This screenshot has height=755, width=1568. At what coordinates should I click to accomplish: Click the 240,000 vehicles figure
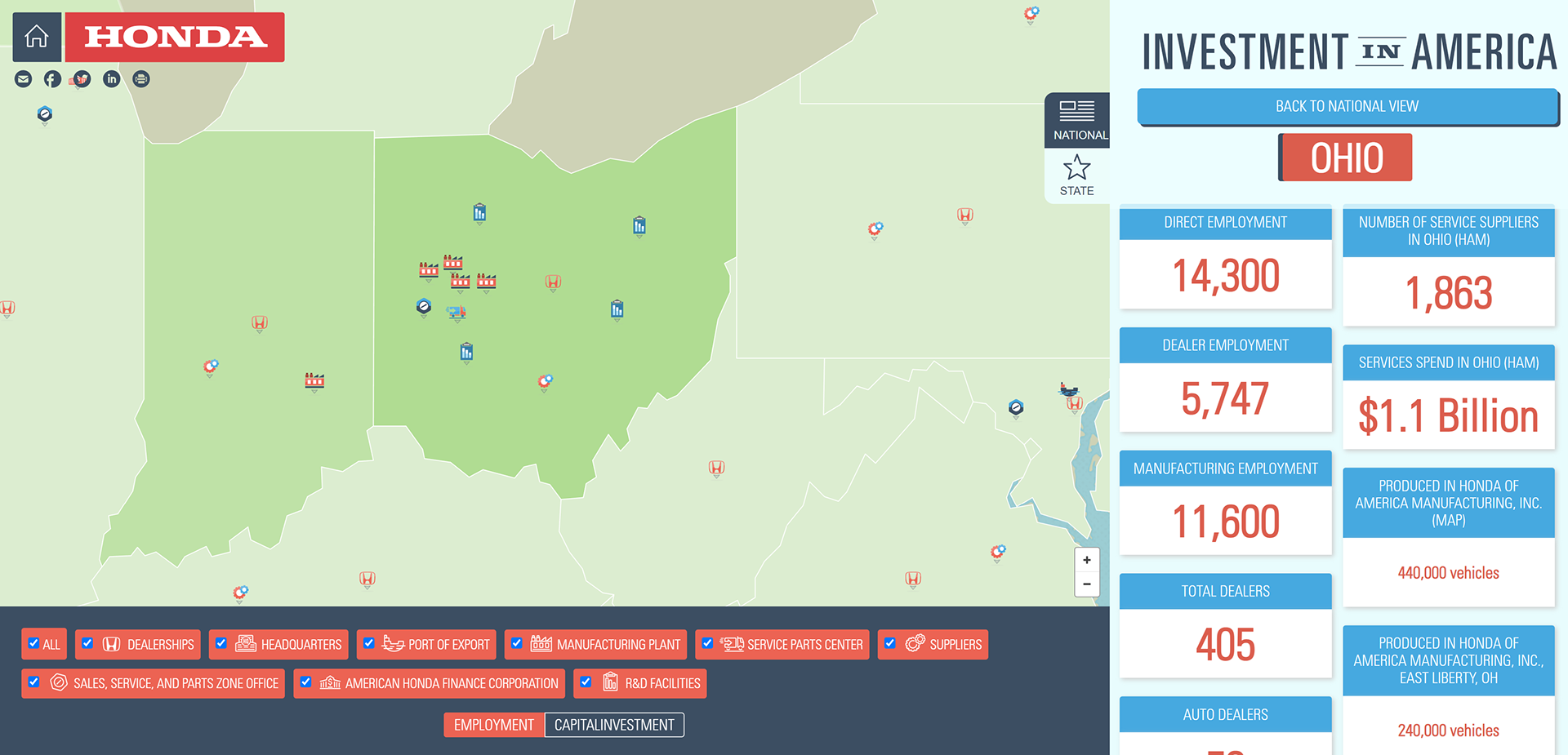tap(1449, 731)
